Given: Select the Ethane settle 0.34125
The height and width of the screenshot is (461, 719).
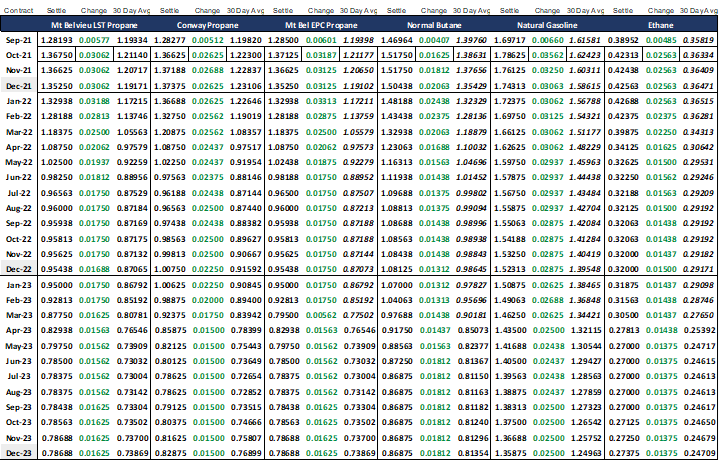Looking at the screenshot, I should click(x=623, y=147).
